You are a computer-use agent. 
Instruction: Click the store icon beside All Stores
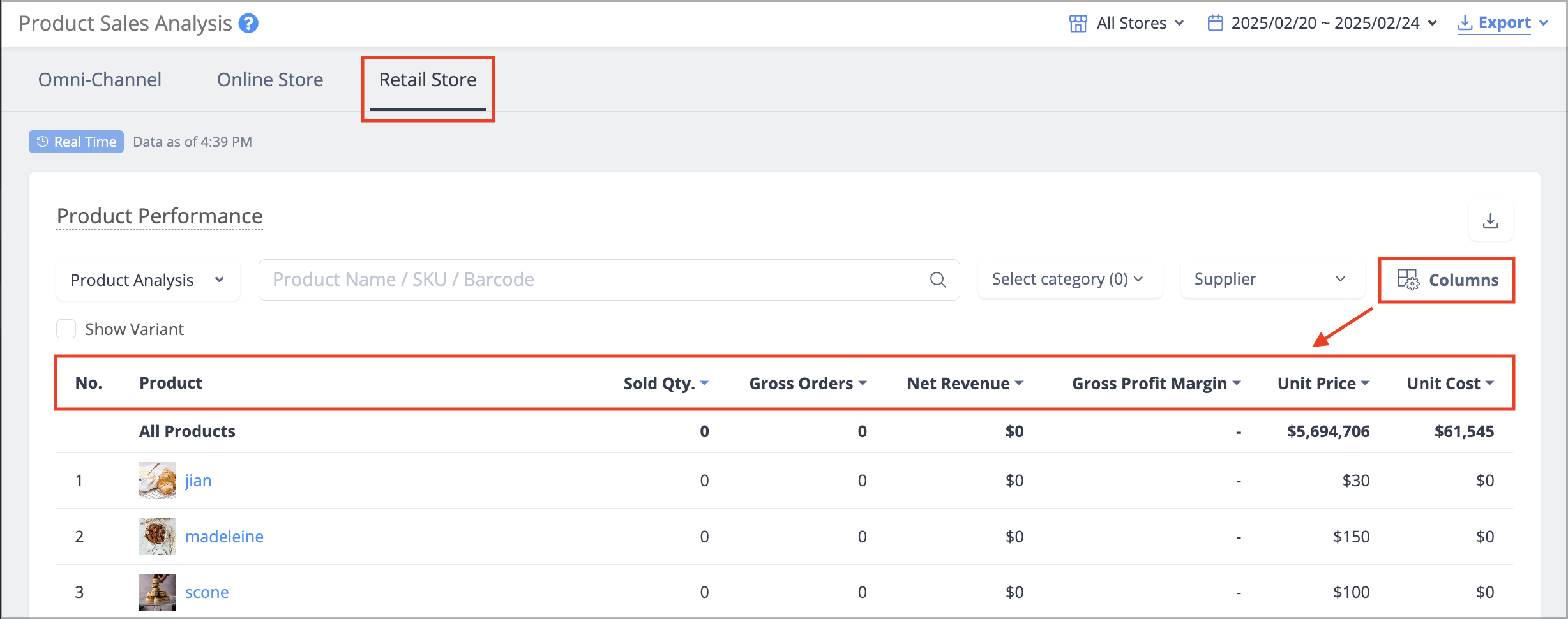(x=1078, y=24)
